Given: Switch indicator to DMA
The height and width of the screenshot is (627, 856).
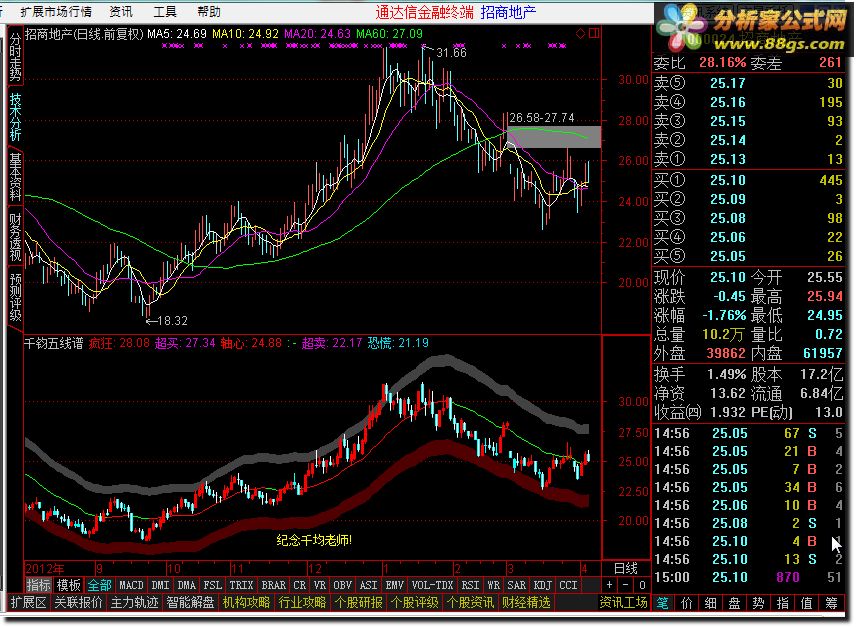Looking at the screenshot, I should tap(187, 585).
